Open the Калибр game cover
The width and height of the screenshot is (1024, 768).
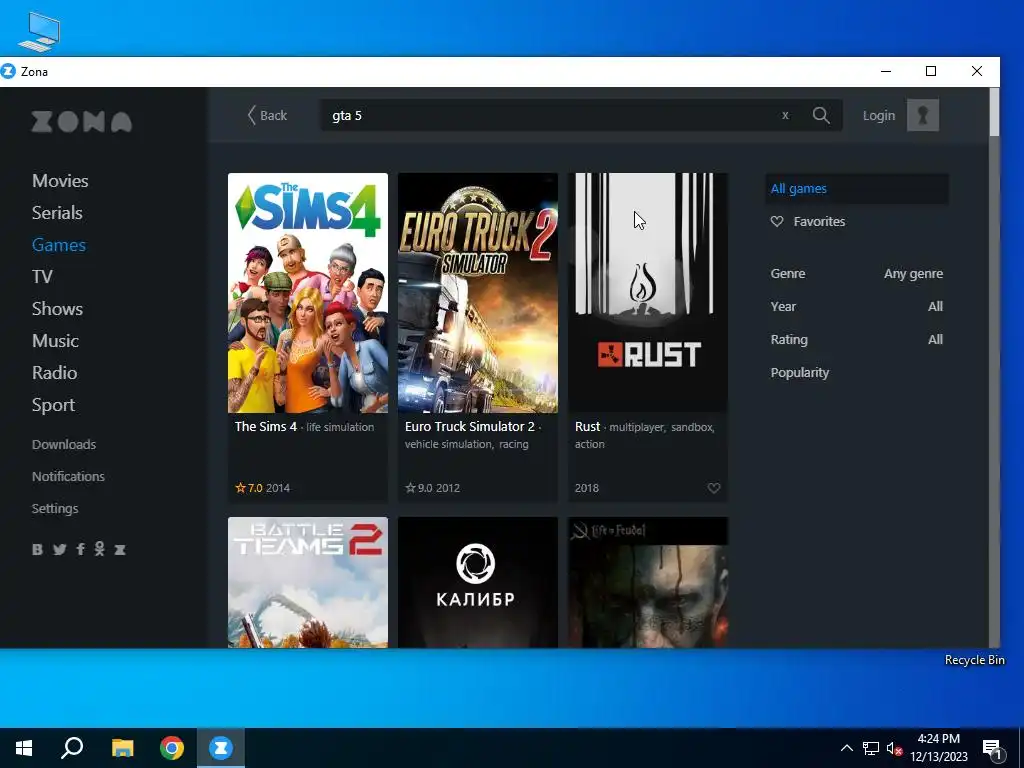(x=478, y=583)
